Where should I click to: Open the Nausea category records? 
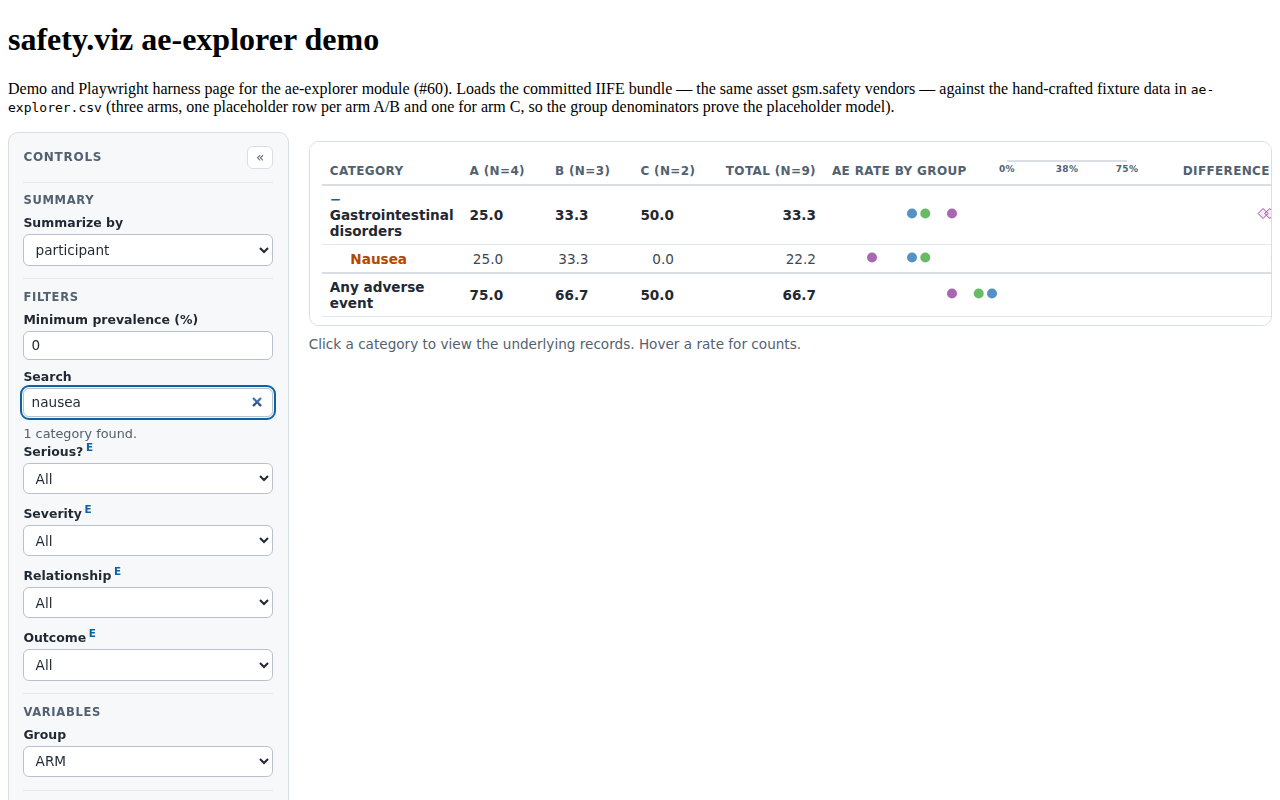tap(378, 259)
